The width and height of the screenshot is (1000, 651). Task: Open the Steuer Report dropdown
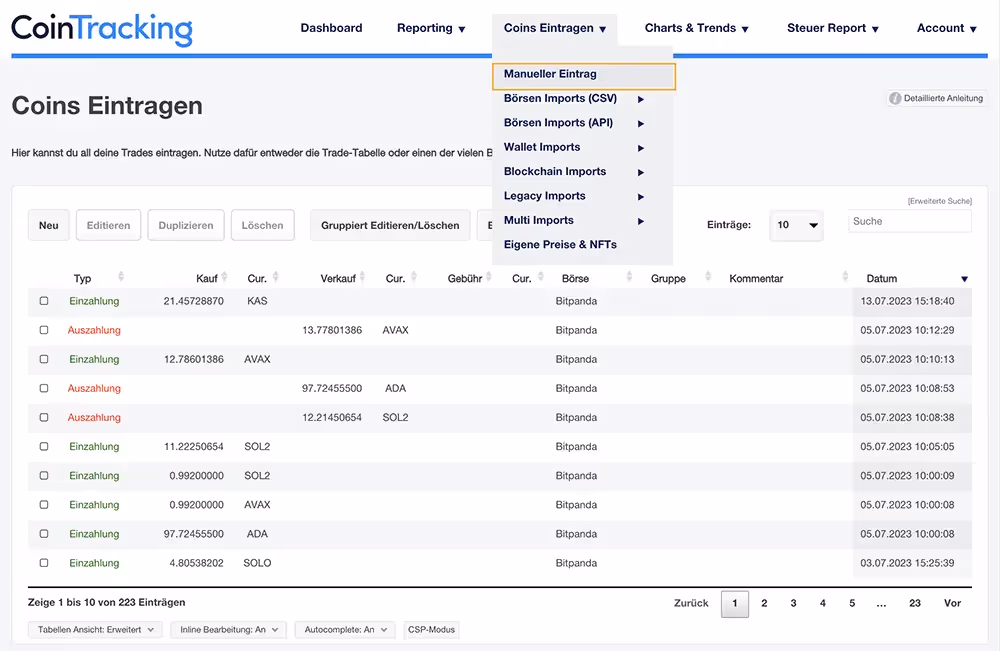pyautogui.click(x=833, y=28)
